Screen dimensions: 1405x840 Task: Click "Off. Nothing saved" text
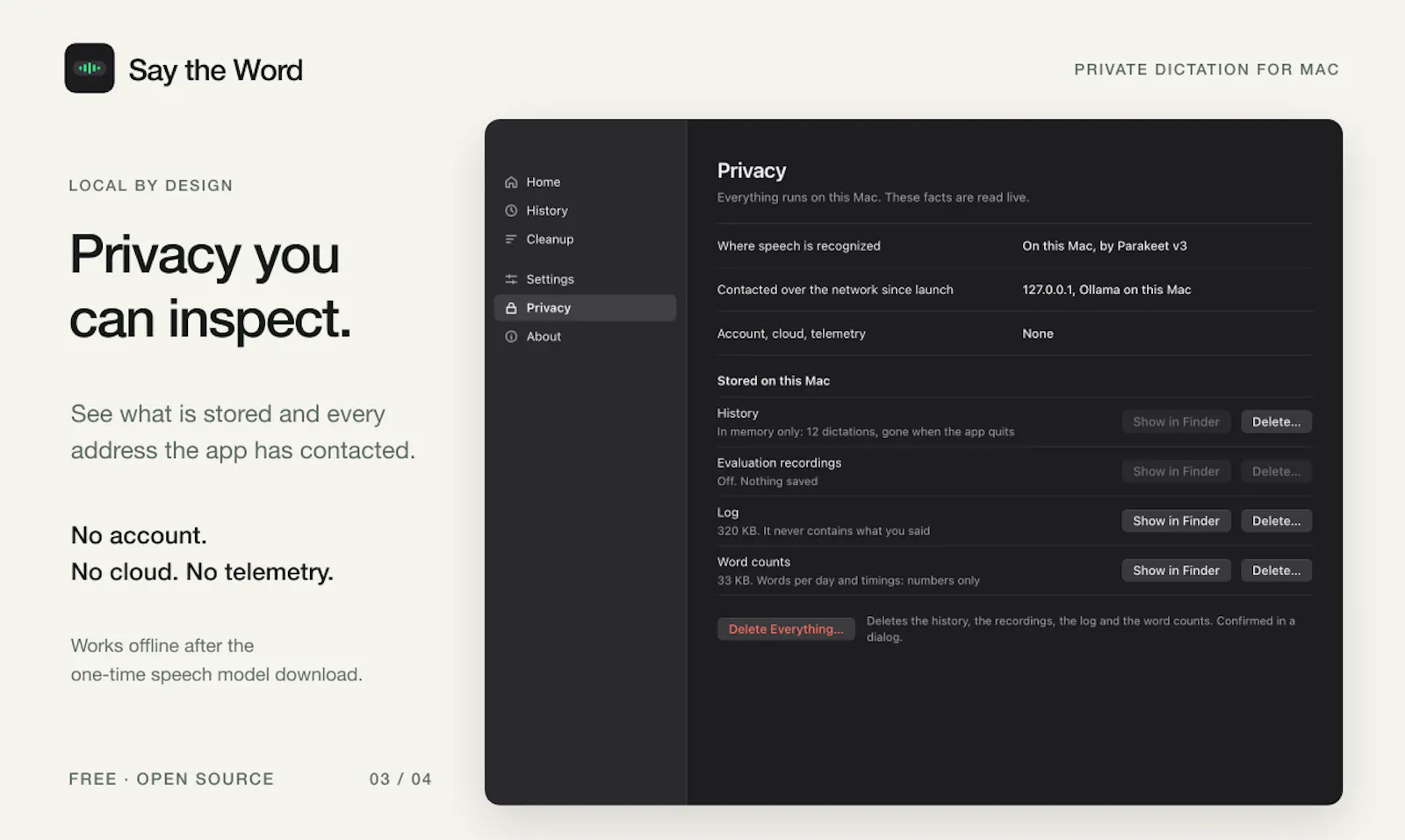tap(767, 481)
